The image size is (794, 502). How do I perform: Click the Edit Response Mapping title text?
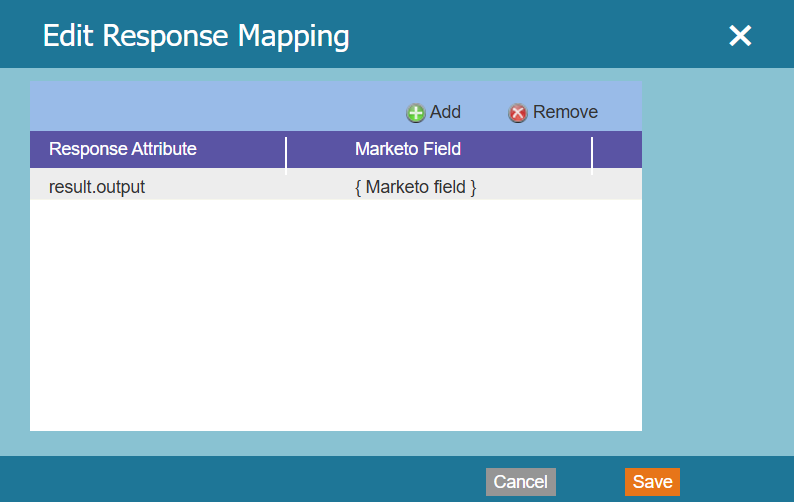pos(196,36)
